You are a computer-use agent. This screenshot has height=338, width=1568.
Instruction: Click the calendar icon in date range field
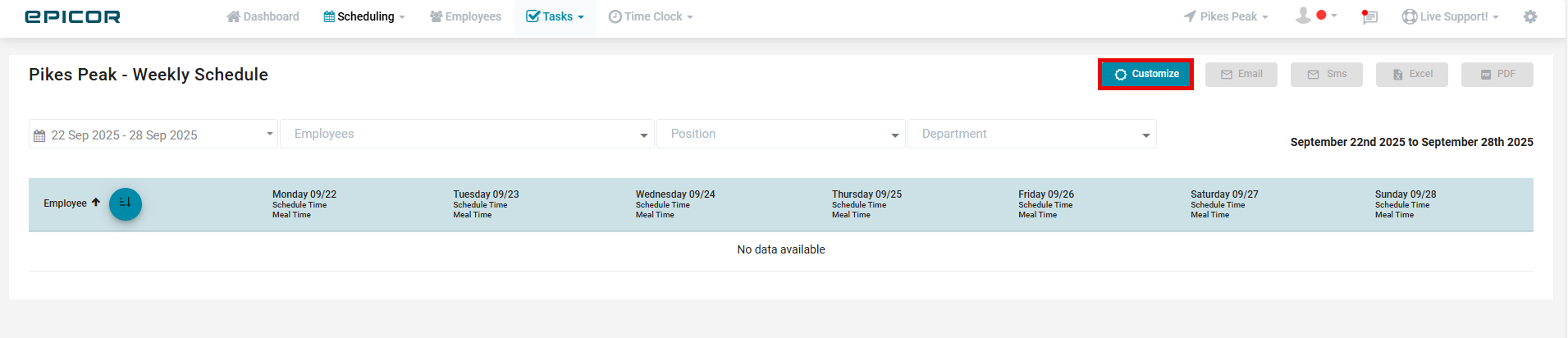(39, 135)
